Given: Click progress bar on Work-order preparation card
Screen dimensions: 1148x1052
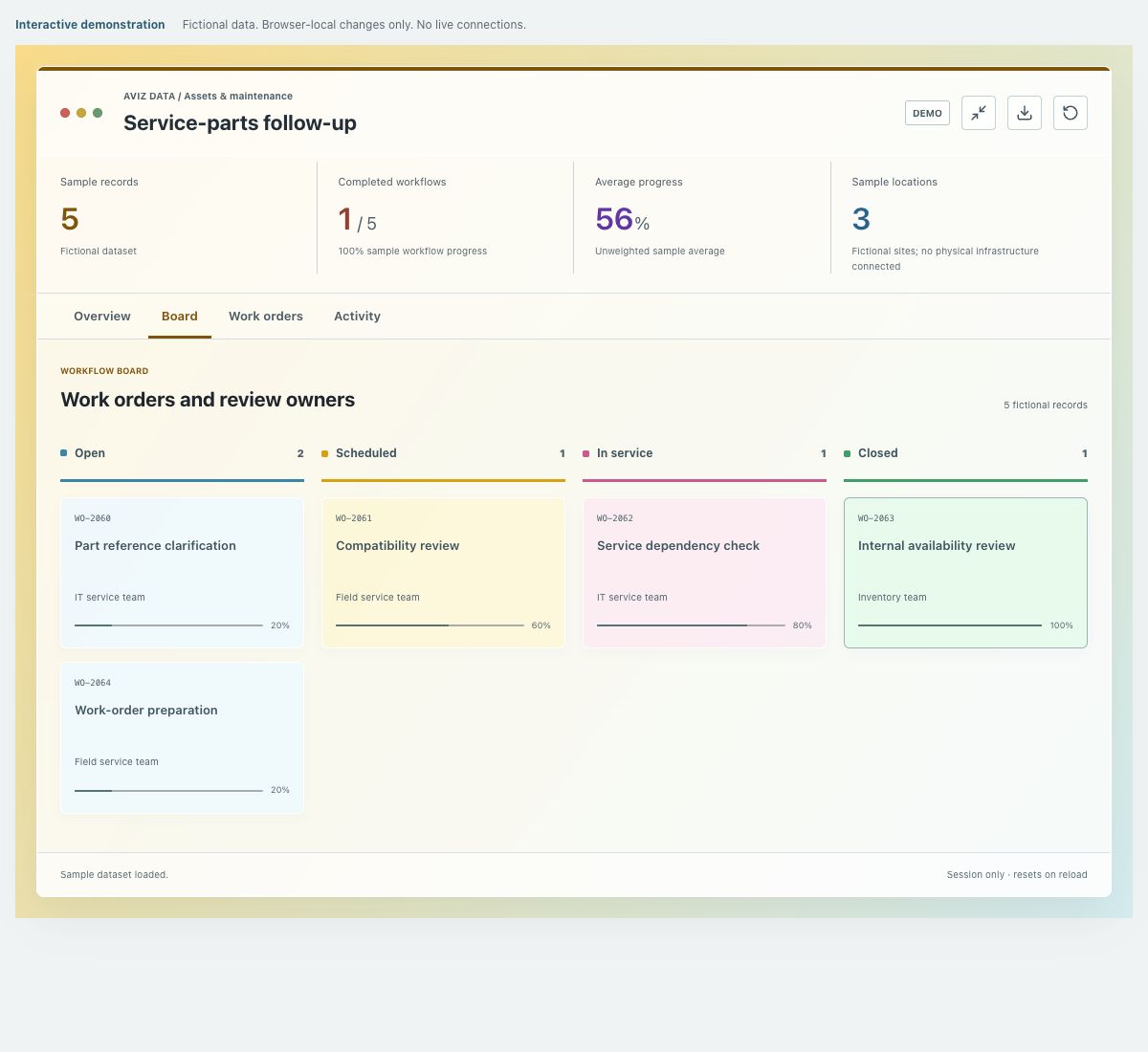Looking at the screenshot, I should pyautogui.click(x=168, y=790).
